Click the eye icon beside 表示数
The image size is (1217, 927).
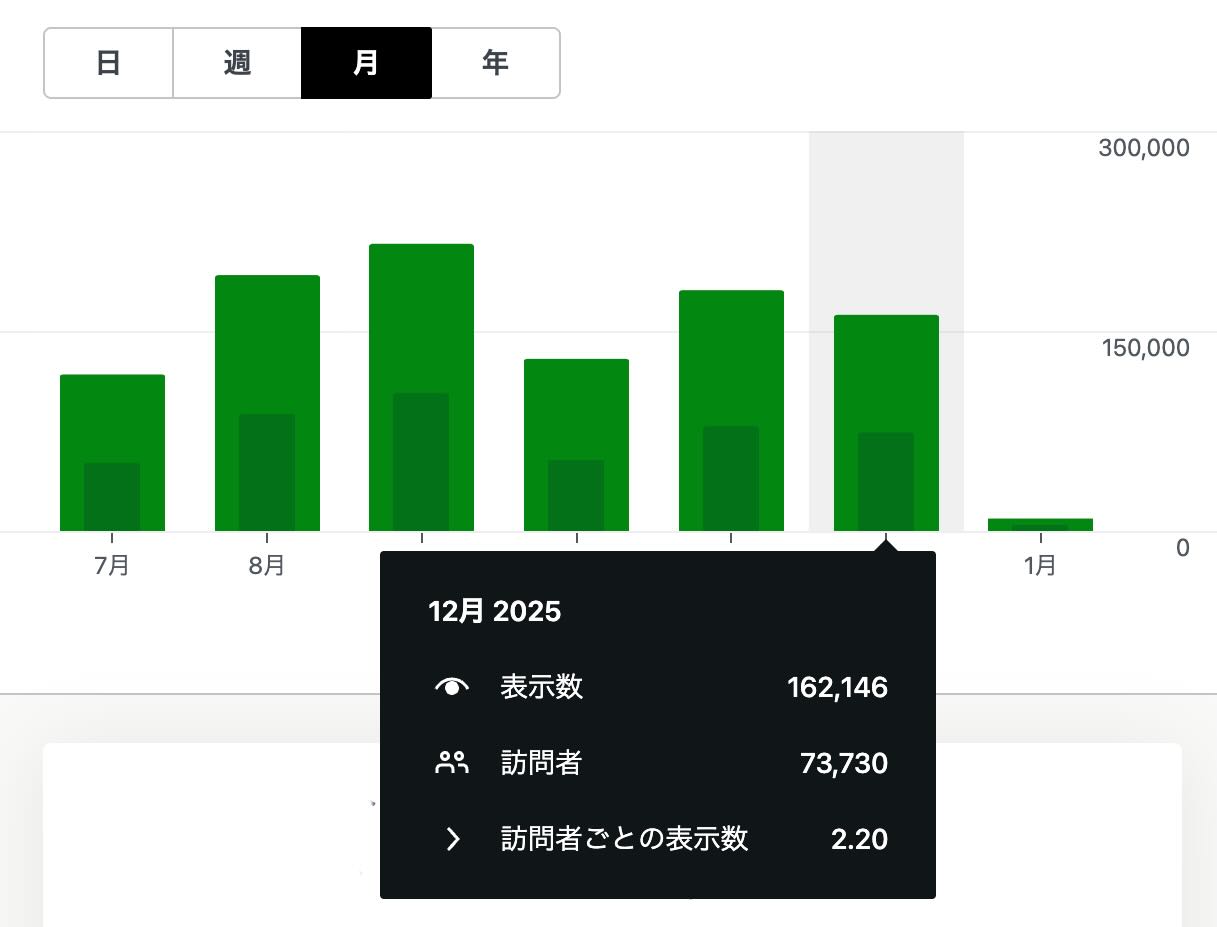(x=452, y=687)
